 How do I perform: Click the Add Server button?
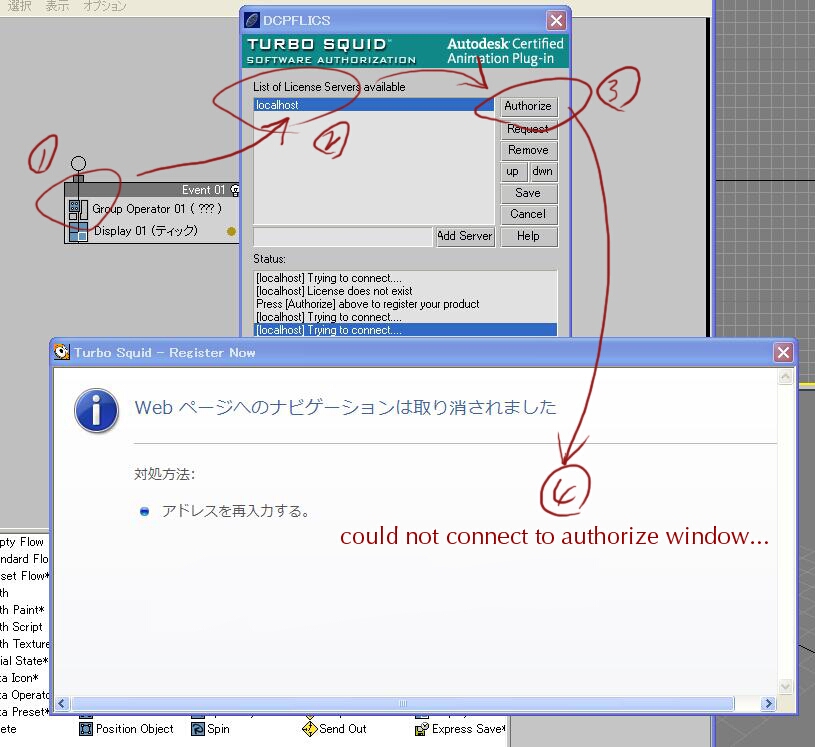465,236
